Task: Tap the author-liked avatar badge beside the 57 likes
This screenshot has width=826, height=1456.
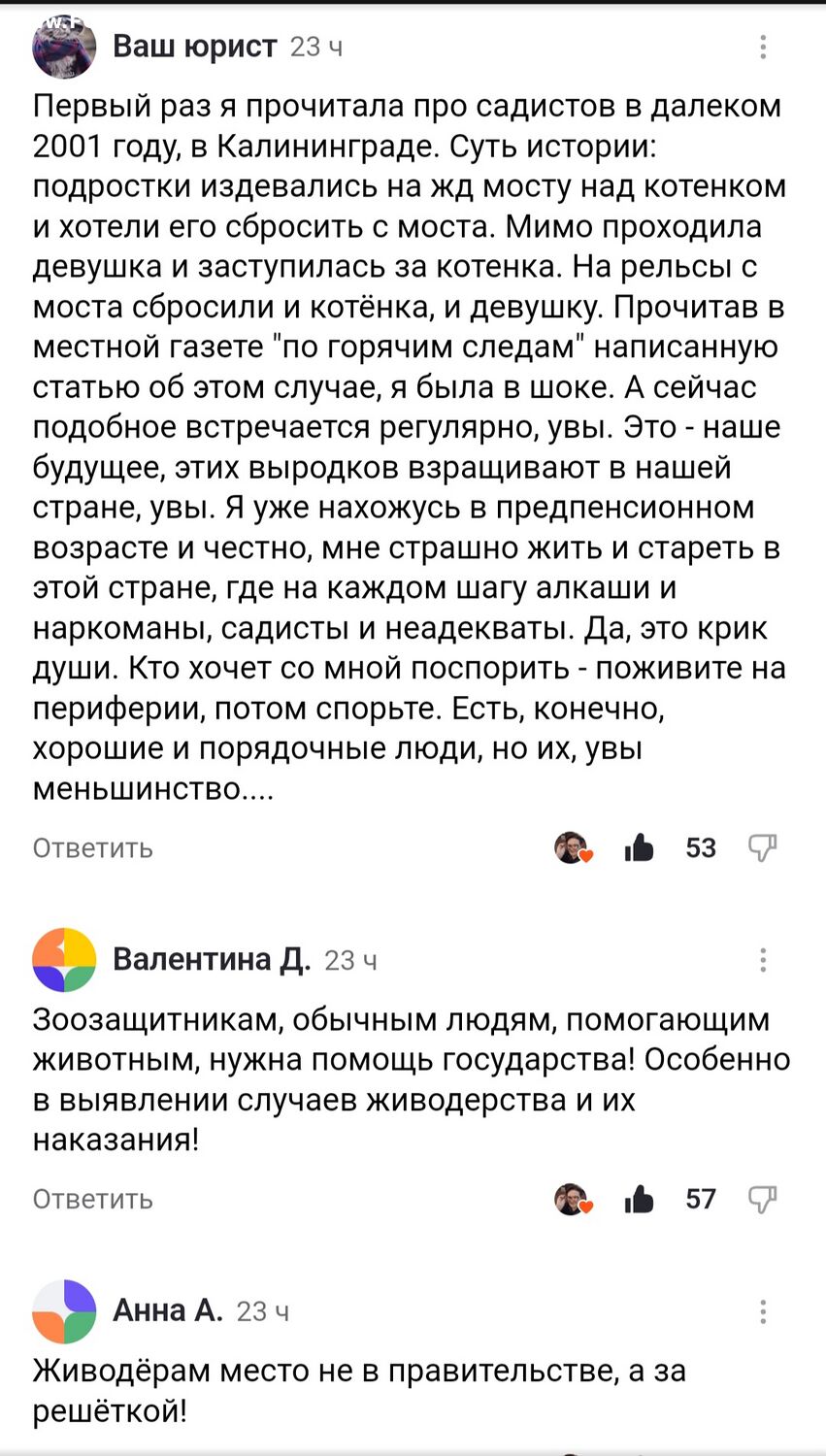Action: 573,1200
